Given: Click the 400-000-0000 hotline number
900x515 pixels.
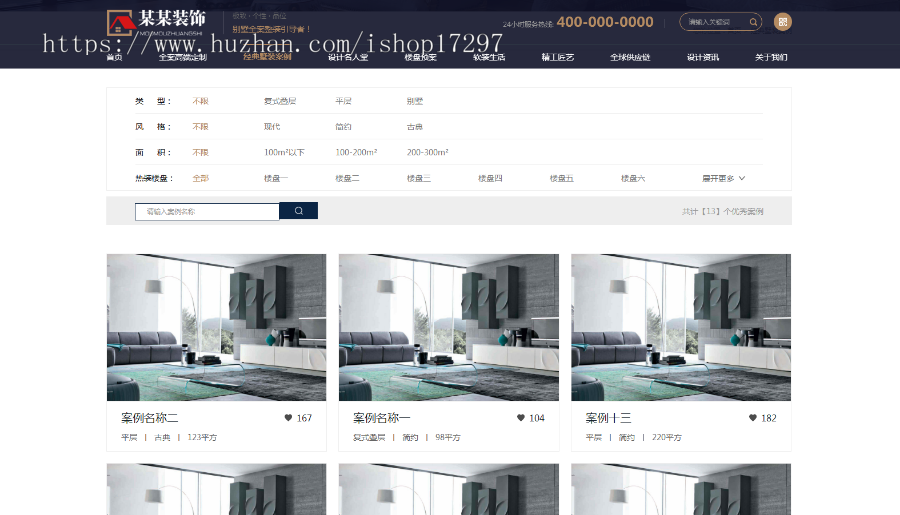Looking at the screenshot, I should [x=605, y=22].
